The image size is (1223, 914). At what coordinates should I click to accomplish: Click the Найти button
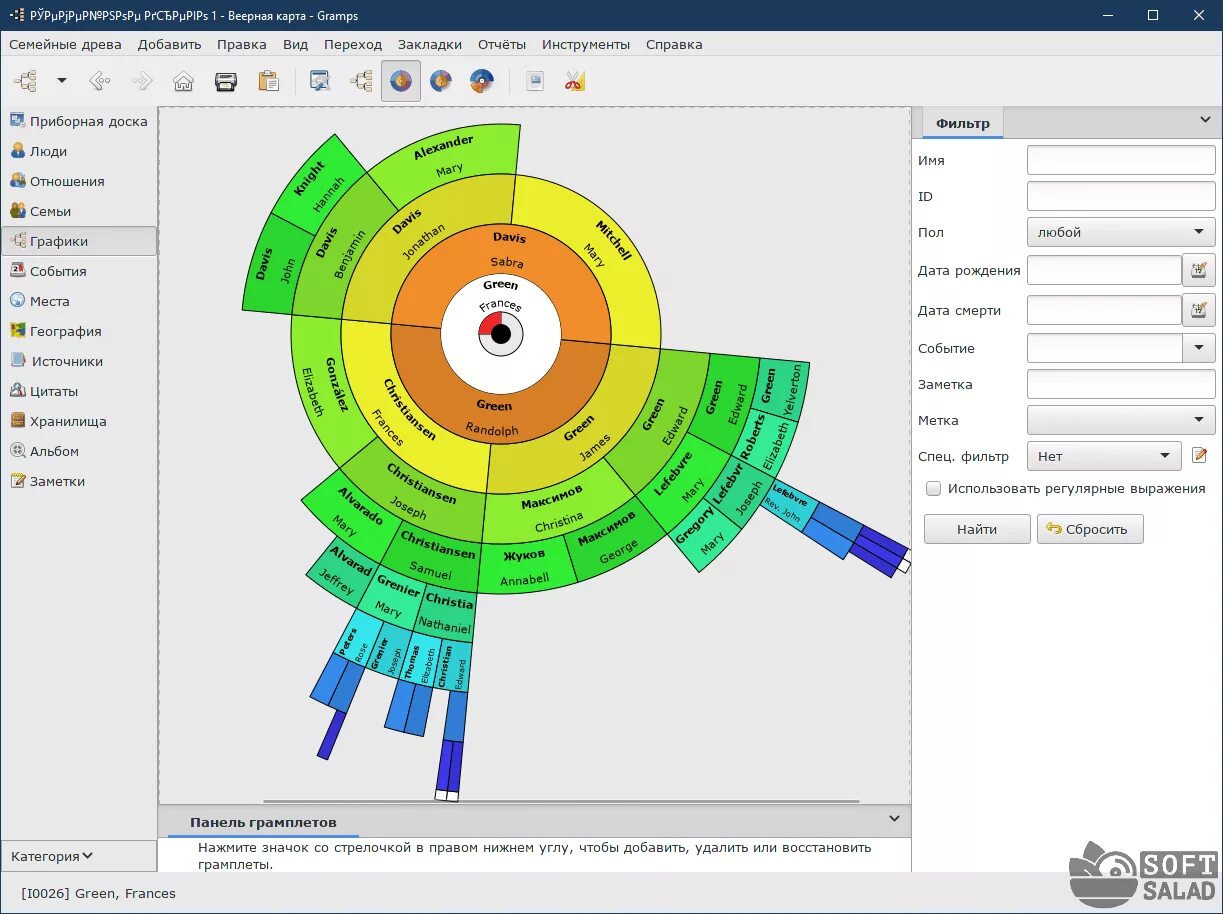[977, 529]
